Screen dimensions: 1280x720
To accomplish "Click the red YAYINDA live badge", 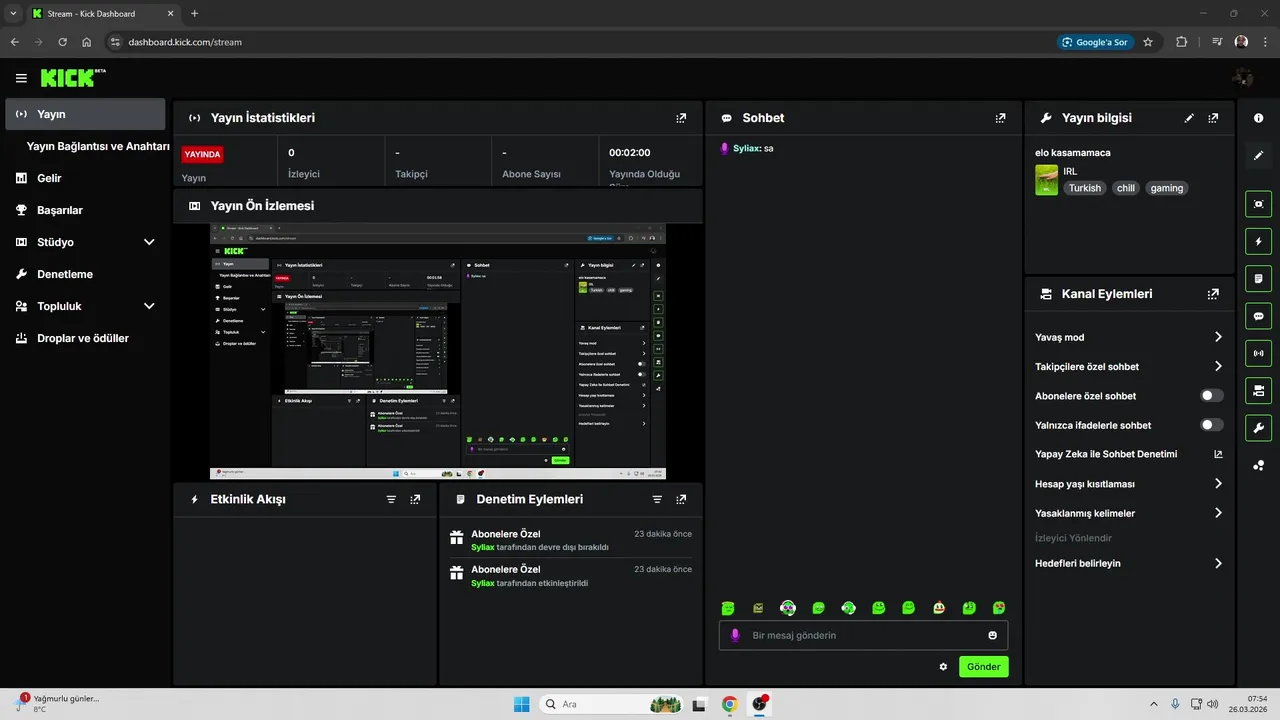I will tap(202, 155).
